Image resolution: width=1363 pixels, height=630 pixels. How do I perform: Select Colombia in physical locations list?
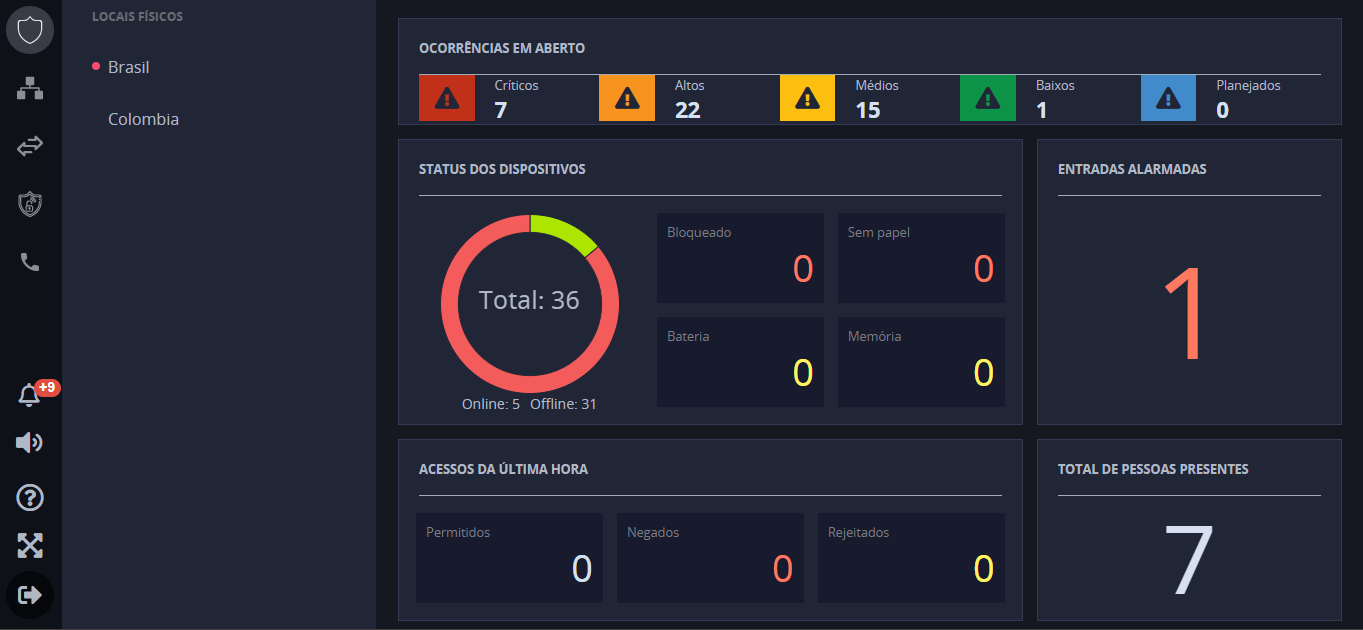click(143, 119)
